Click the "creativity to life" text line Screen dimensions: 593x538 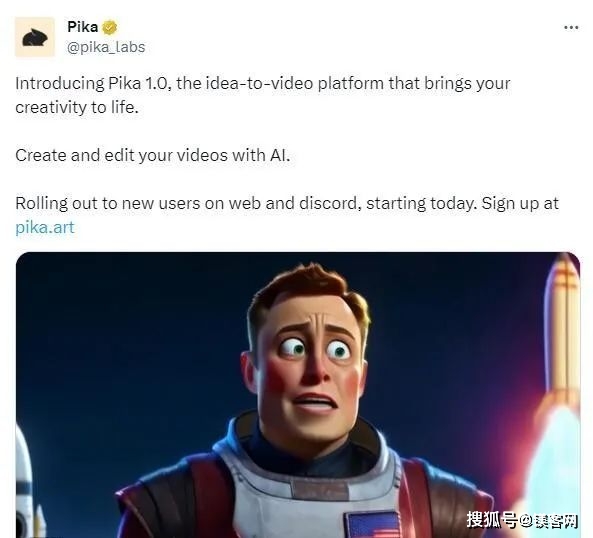point(77,107)
